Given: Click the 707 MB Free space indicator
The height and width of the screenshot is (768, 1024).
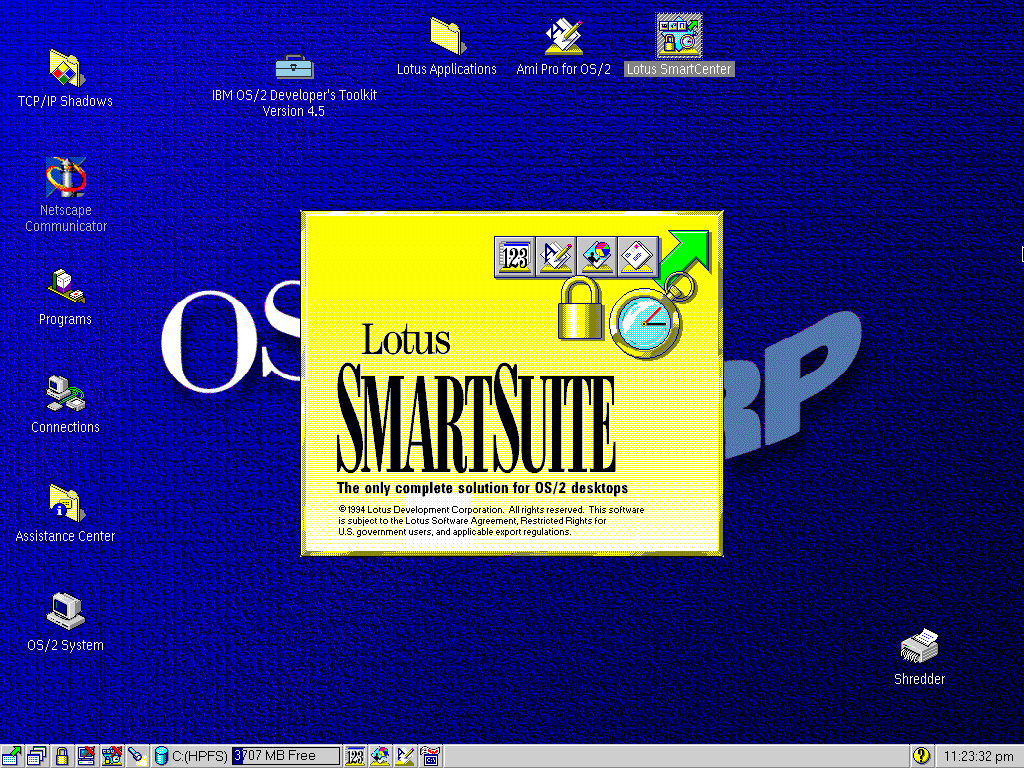Looking at the screenshot, I should click(286, 756).
